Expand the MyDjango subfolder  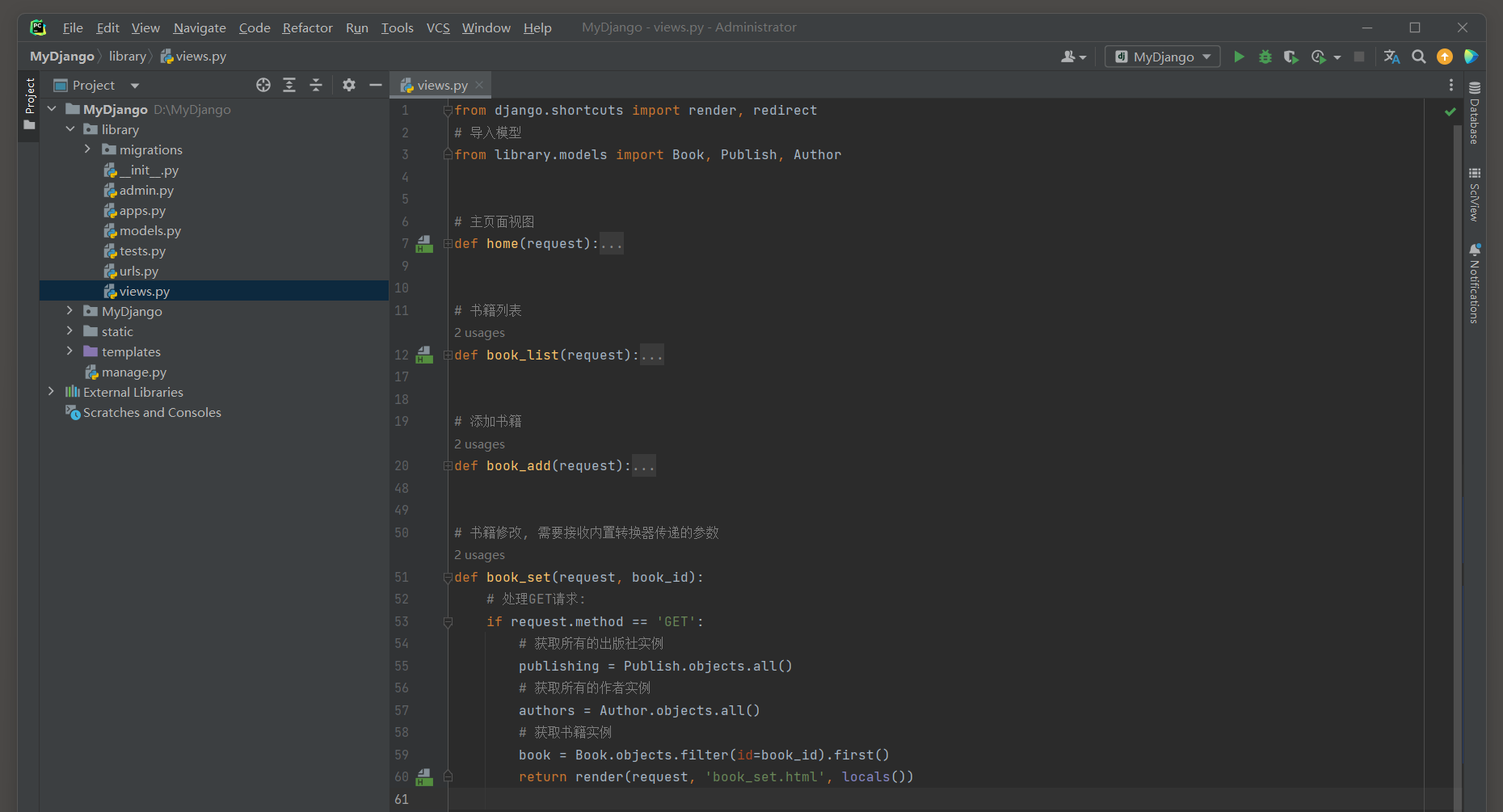[70, 311]
